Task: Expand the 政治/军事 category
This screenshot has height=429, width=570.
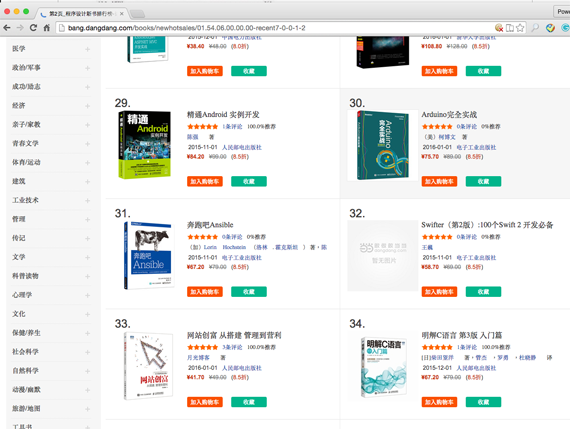Action: click(87, 68)
